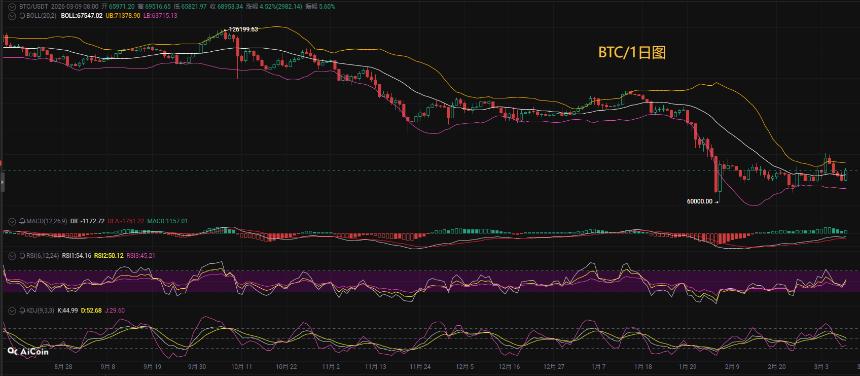Click the 126199.63 high price label
Viewport: 860px width, 376px height.
point(243,29)
